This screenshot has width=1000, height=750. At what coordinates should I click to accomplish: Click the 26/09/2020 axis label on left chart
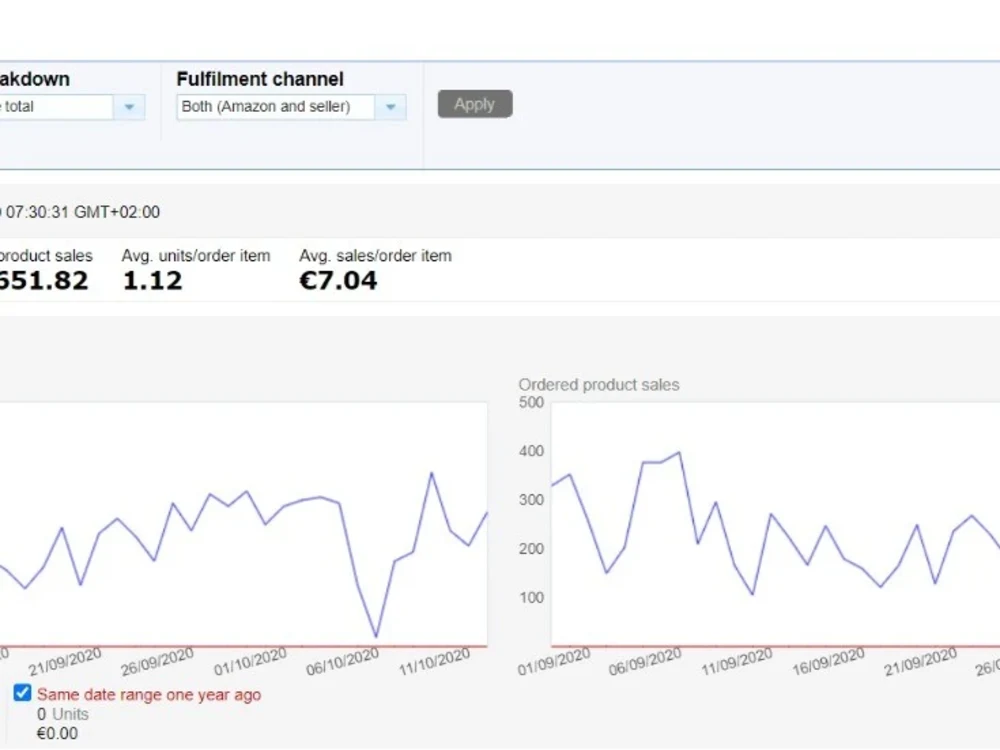point(158,662)
